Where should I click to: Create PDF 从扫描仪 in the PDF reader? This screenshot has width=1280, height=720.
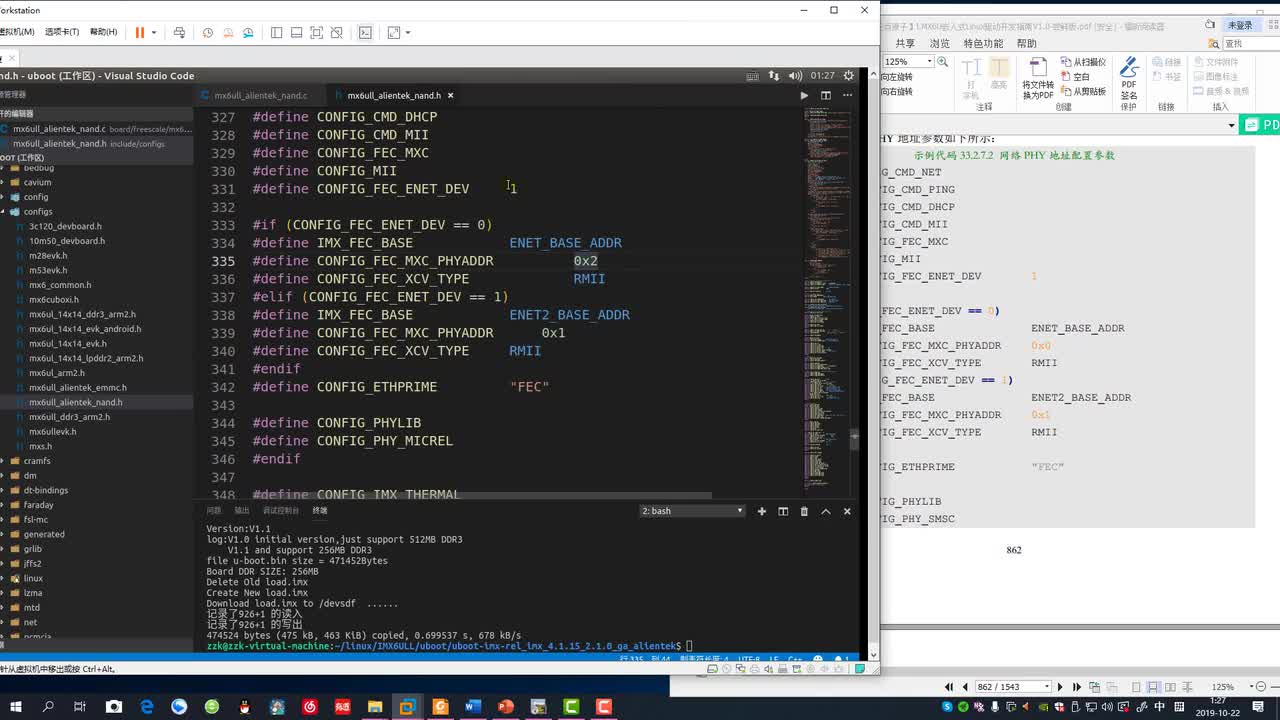1083,62
